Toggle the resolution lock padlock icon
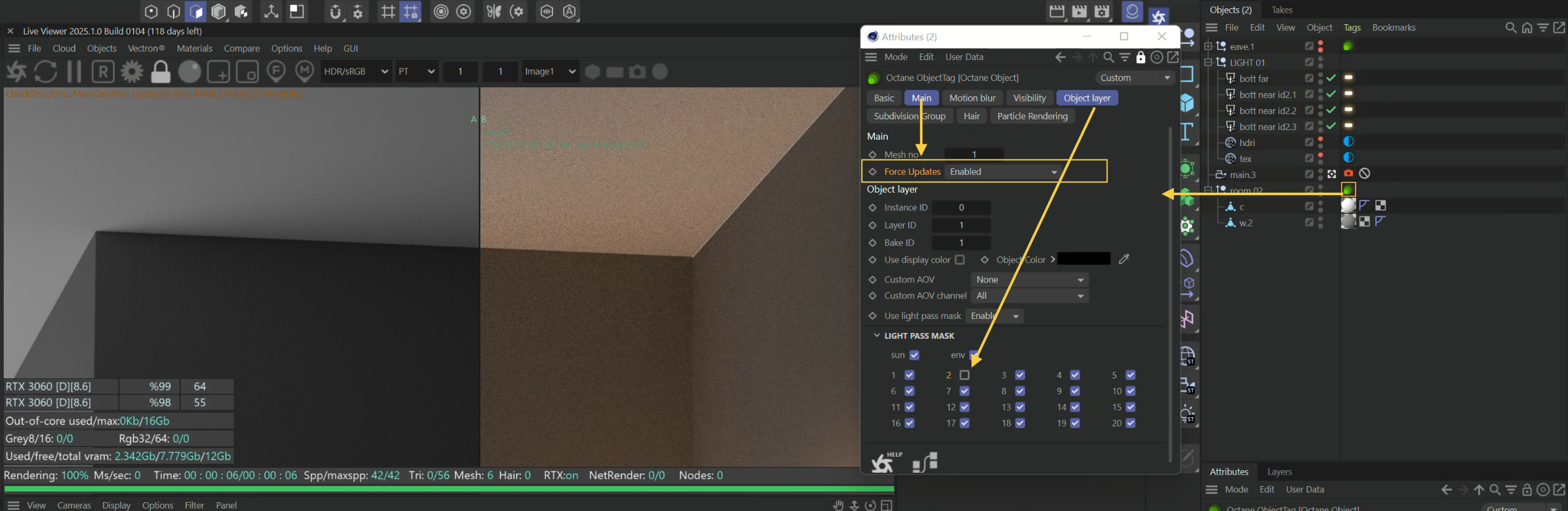The width and height of the screenshot is (1568, 511). click(161, 71)
